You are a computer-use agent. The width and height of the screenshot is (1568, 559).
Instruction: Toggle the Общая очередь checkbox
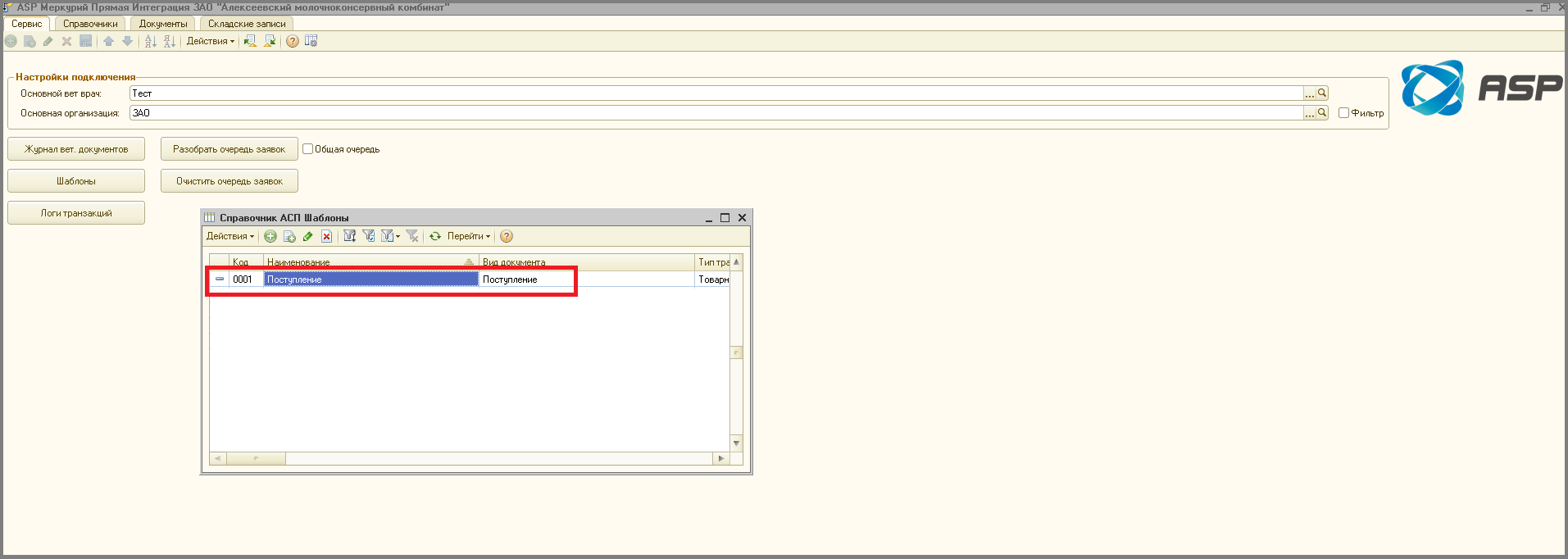coord(308,149)
